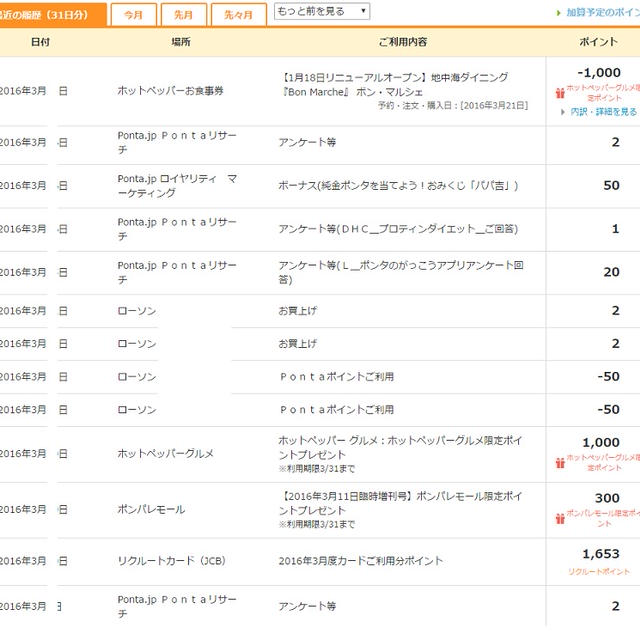Viewport: 640px width, 640px height.
Task: Click ポンタのがっこうアプリアンケート回答 text
Action: coord(401,272)
